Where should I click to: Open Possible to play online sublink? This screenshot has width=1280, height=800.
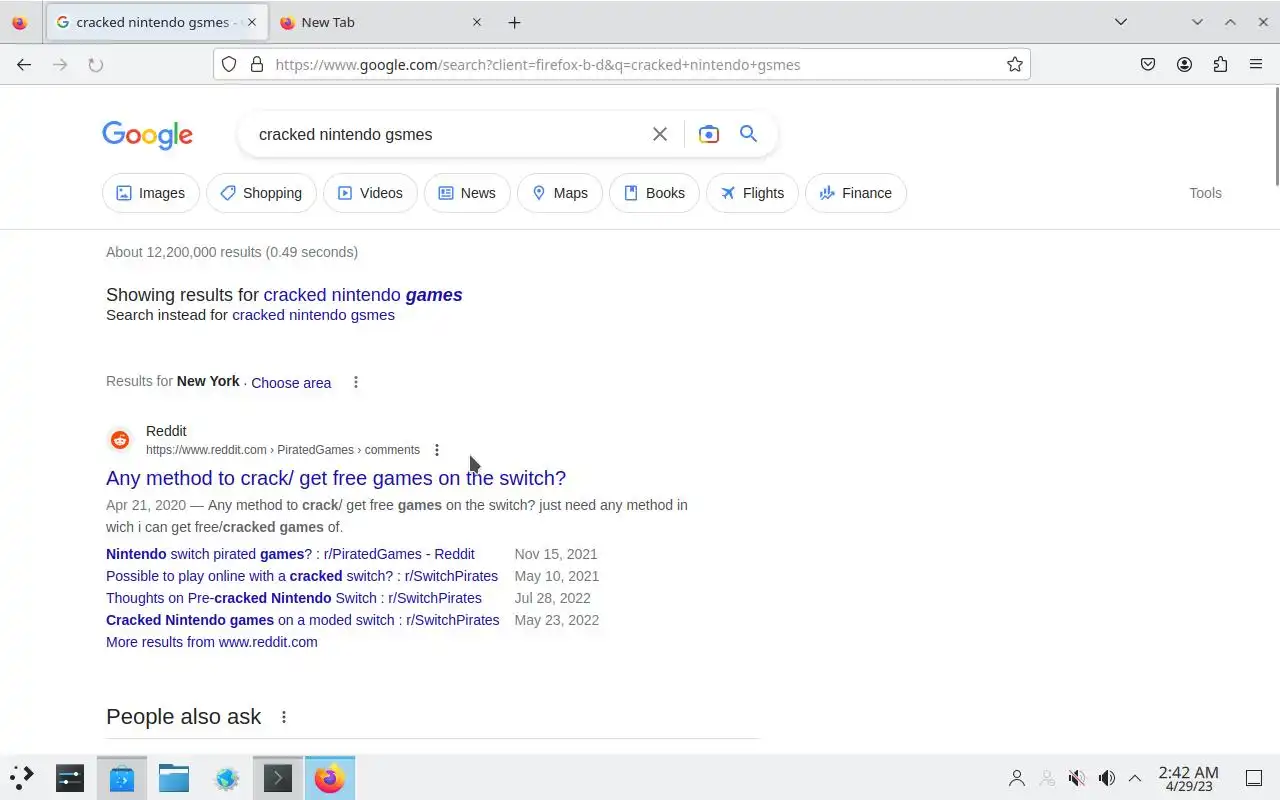click(302, 576)
